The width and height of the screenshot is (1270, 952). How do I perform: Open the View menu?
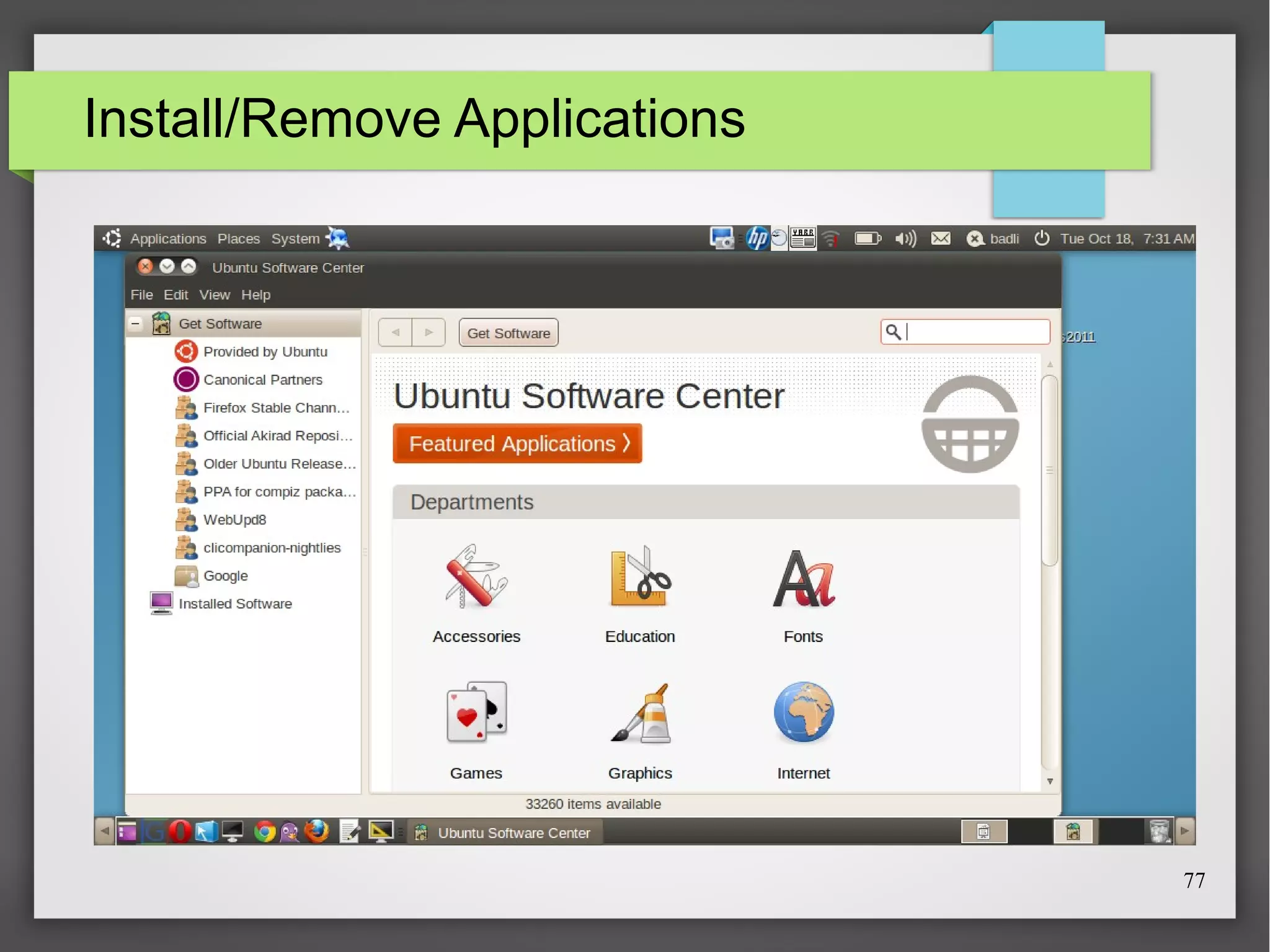[214, 295]
